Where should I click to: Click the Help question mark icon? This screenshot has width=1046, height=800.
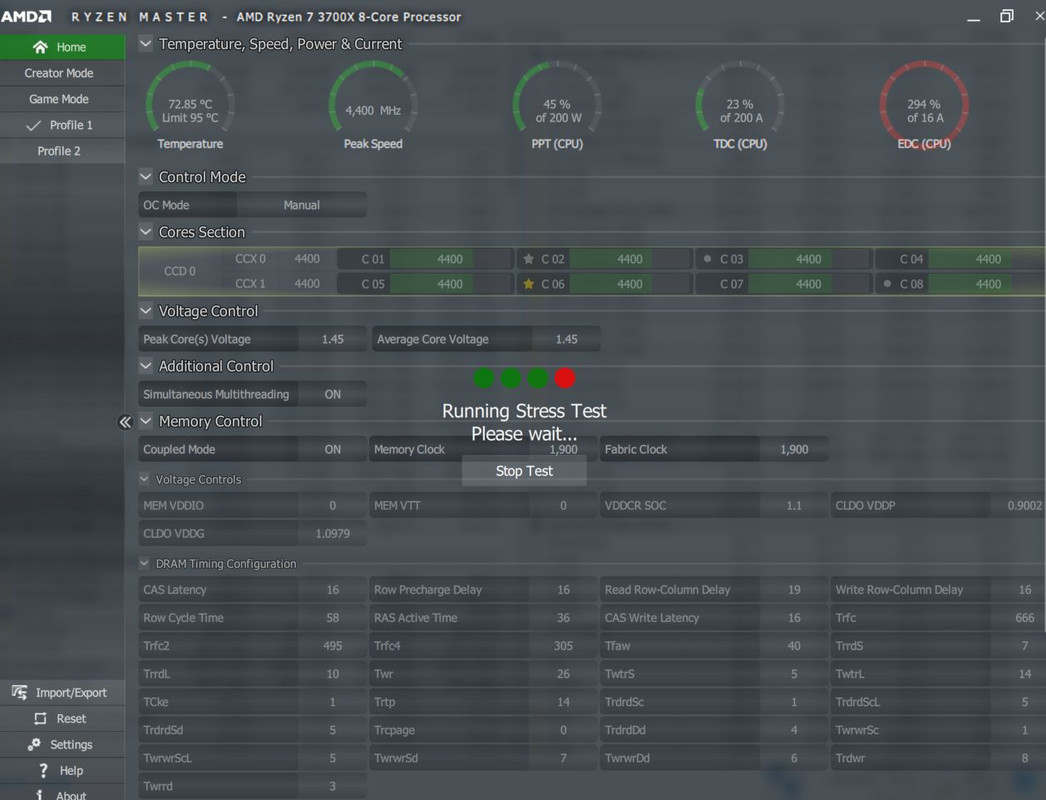pos(43,771)
